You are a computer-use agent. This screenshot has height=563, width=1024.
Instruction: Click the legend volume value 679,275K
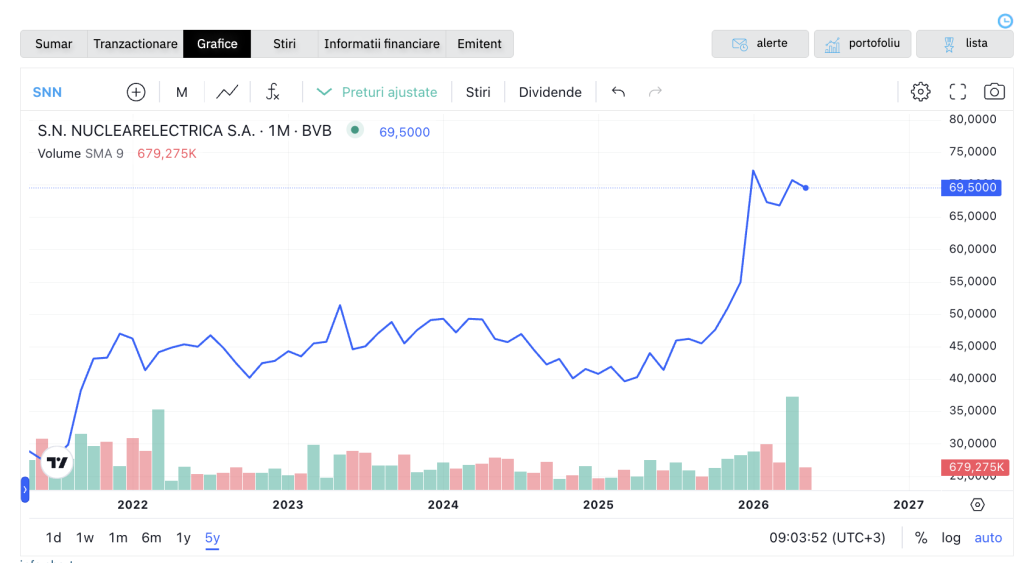(167, 153)
